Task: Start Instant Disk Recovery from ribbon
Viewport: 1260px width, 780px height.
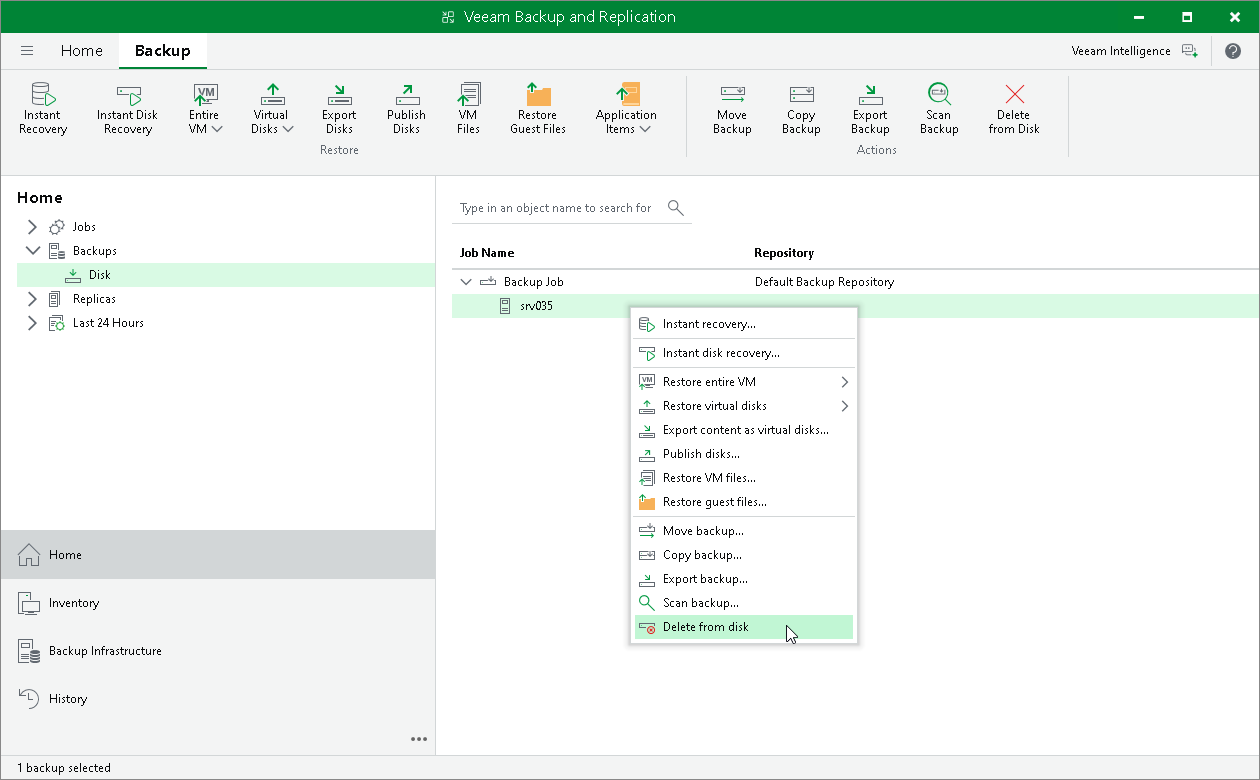Action: [128, 108]
